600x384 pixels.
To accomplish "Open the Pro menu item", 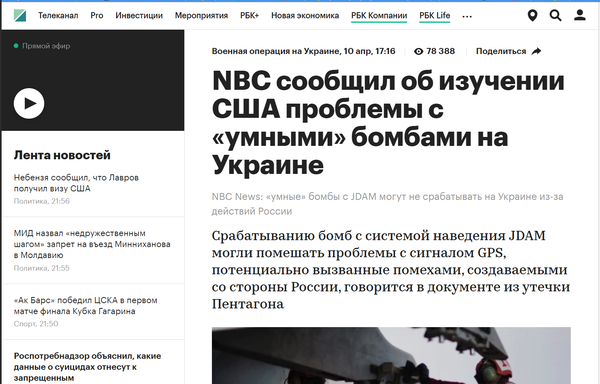I will pyautogui.click(x=97, y=16).
